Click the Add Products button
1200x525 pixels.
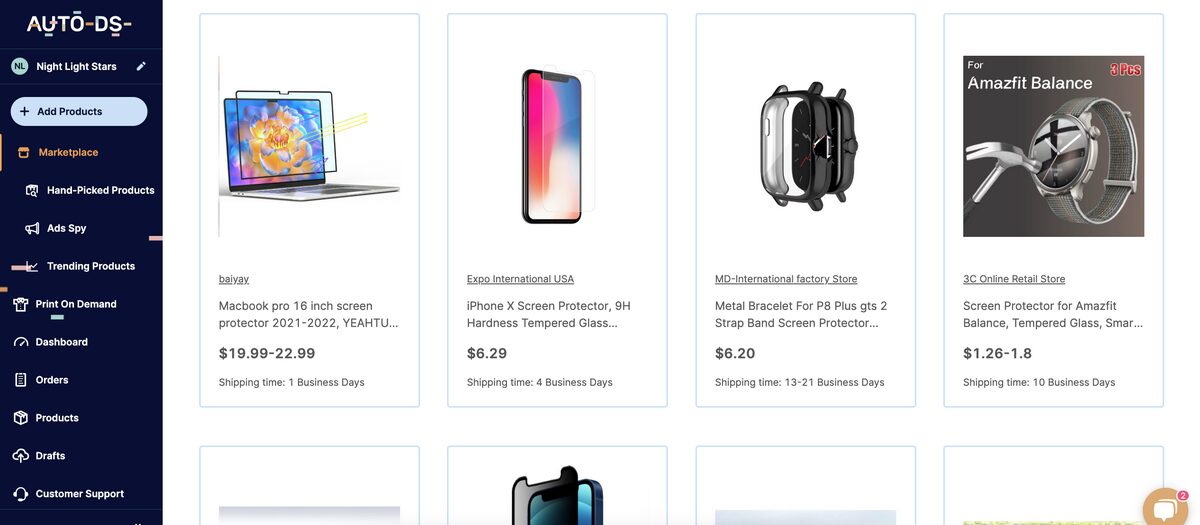79,111
